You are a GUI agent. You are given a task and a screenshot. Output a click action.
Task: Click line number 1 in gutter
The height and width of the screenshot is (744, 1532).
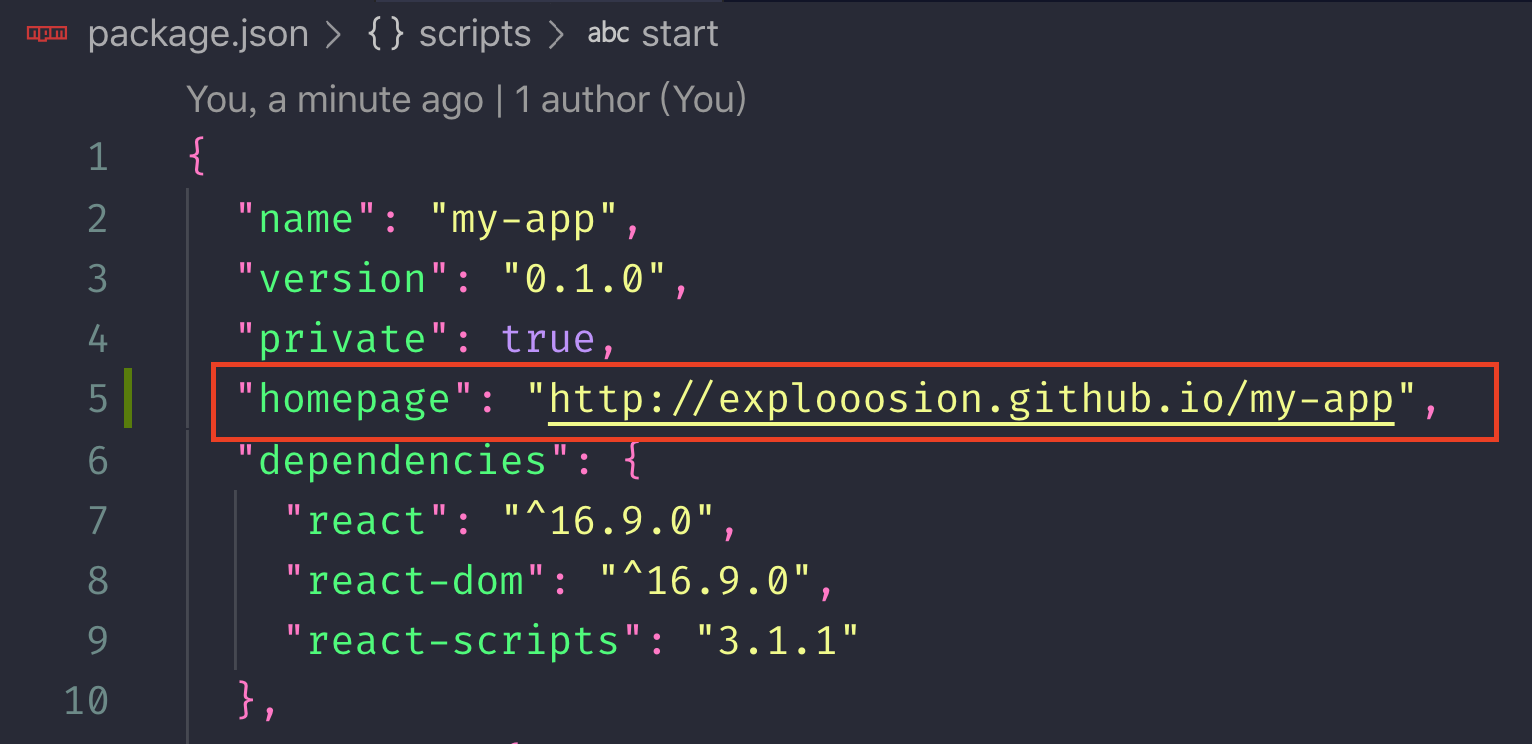click(97, 158)
